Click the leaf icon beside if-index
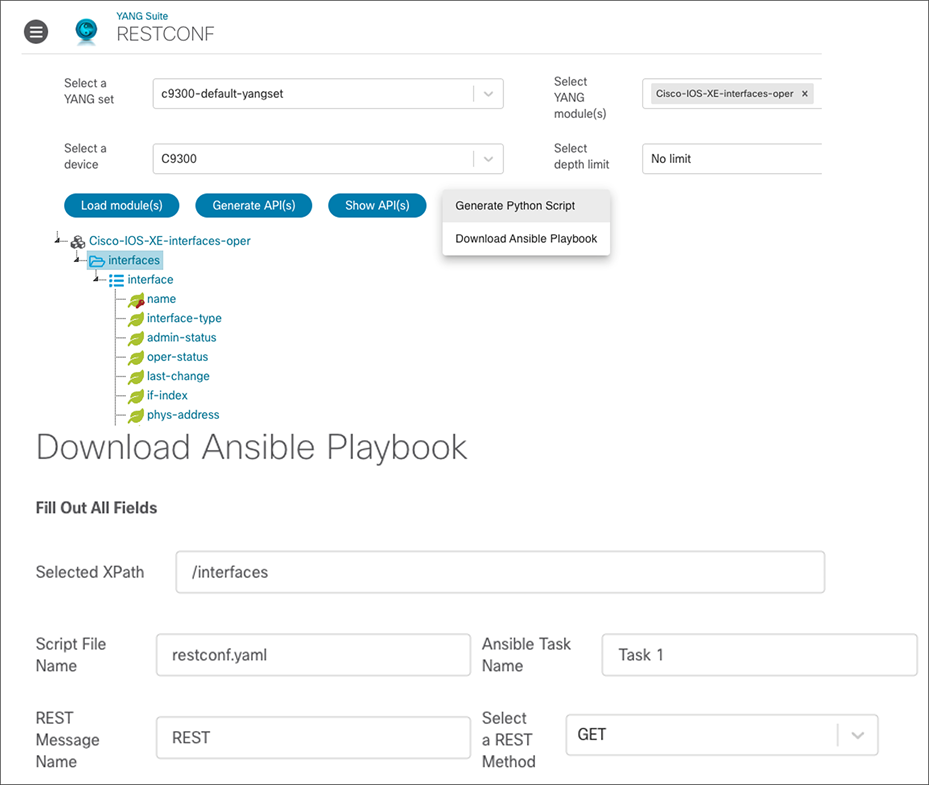The height and width of the screenshot is (785, 929). (136, 396)
